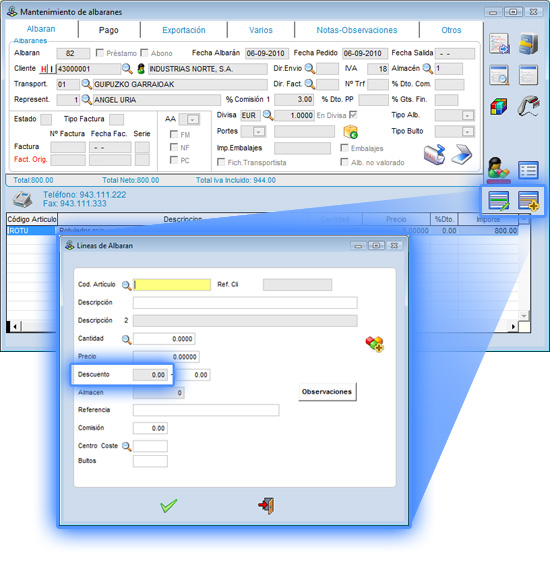550x567 pixels.
Task: Open the Notas-Observaciones tab
Action: tap(357, 30)
